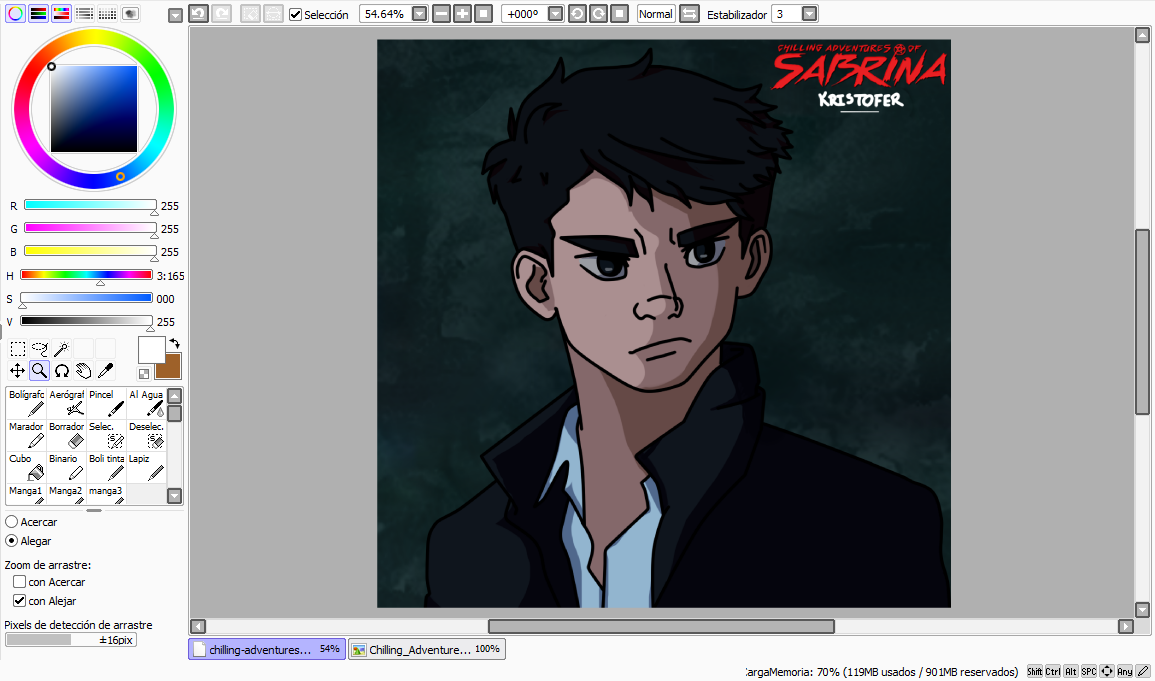Choose the Selec. selection pen
The image size is (1155, 681).
pyautogui.click(x=106, y=436)
